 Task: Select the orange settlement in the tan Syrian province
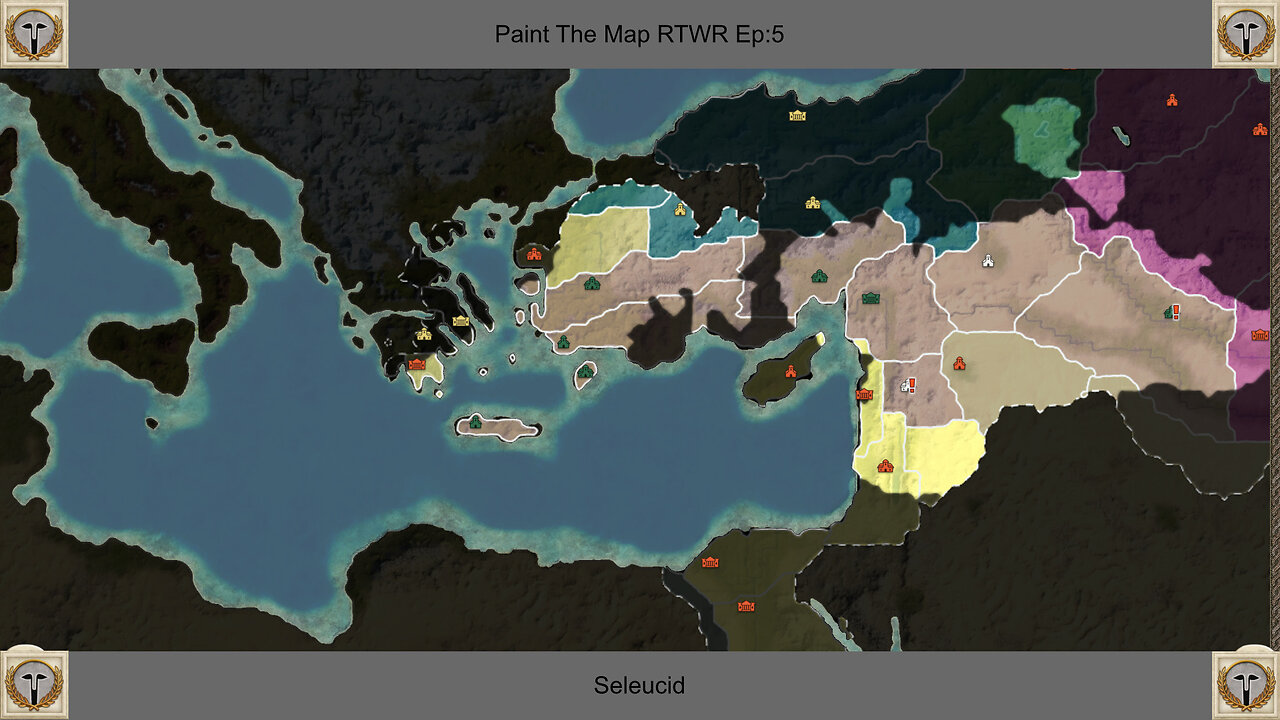coord(959,364)
